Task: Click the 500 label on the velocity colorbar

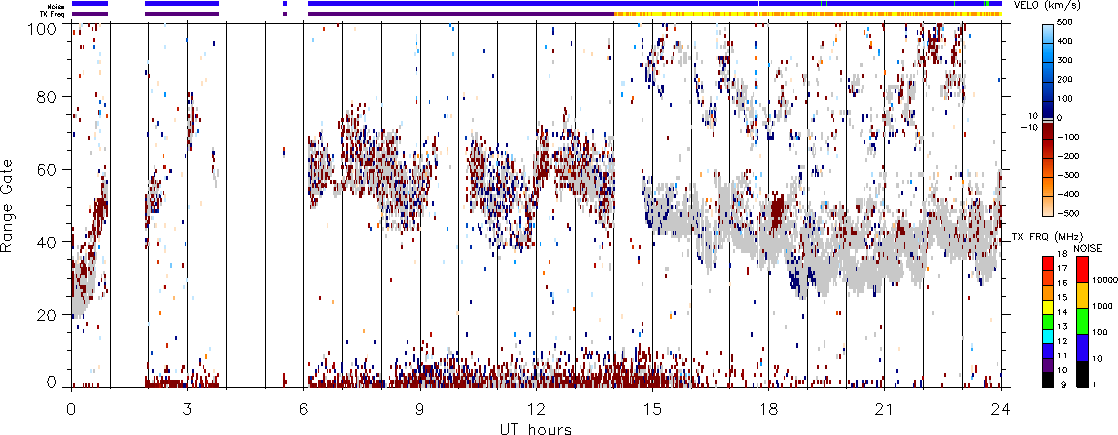Action: click(1065, 22)
